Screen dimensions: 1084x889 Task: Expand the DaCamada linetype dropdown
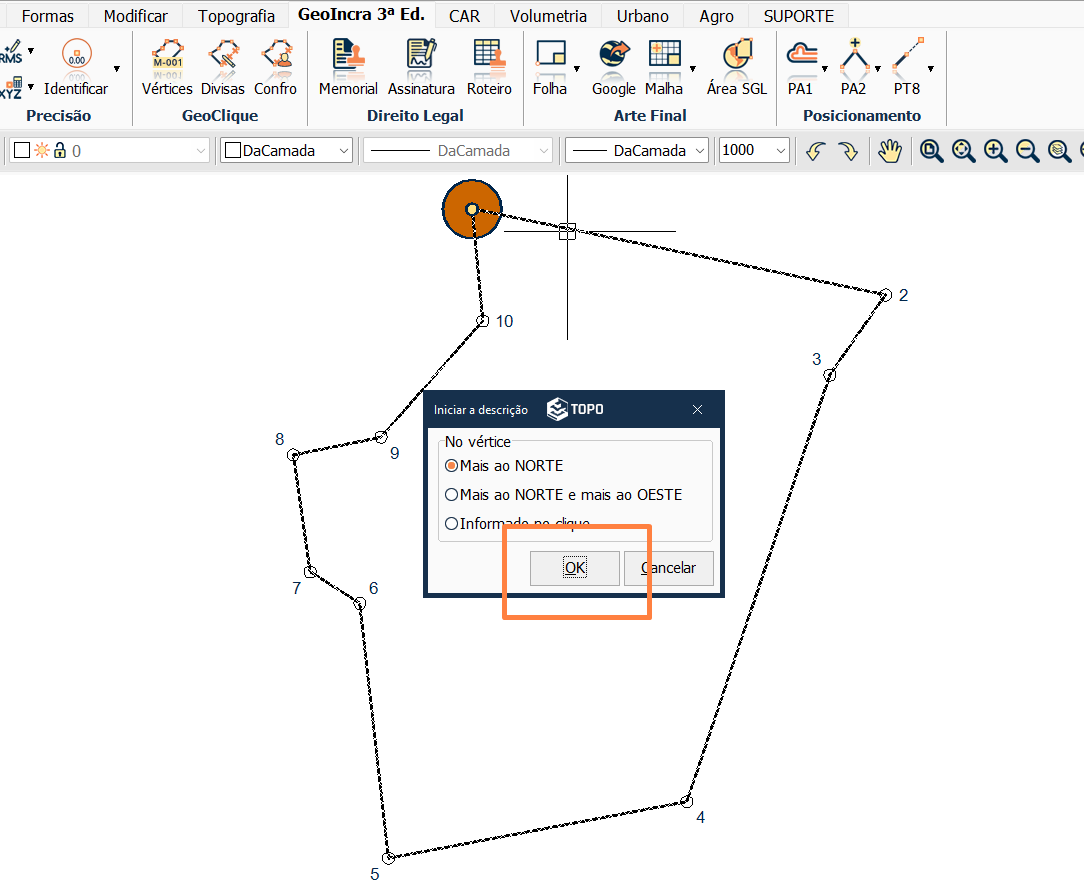point(543,151)
